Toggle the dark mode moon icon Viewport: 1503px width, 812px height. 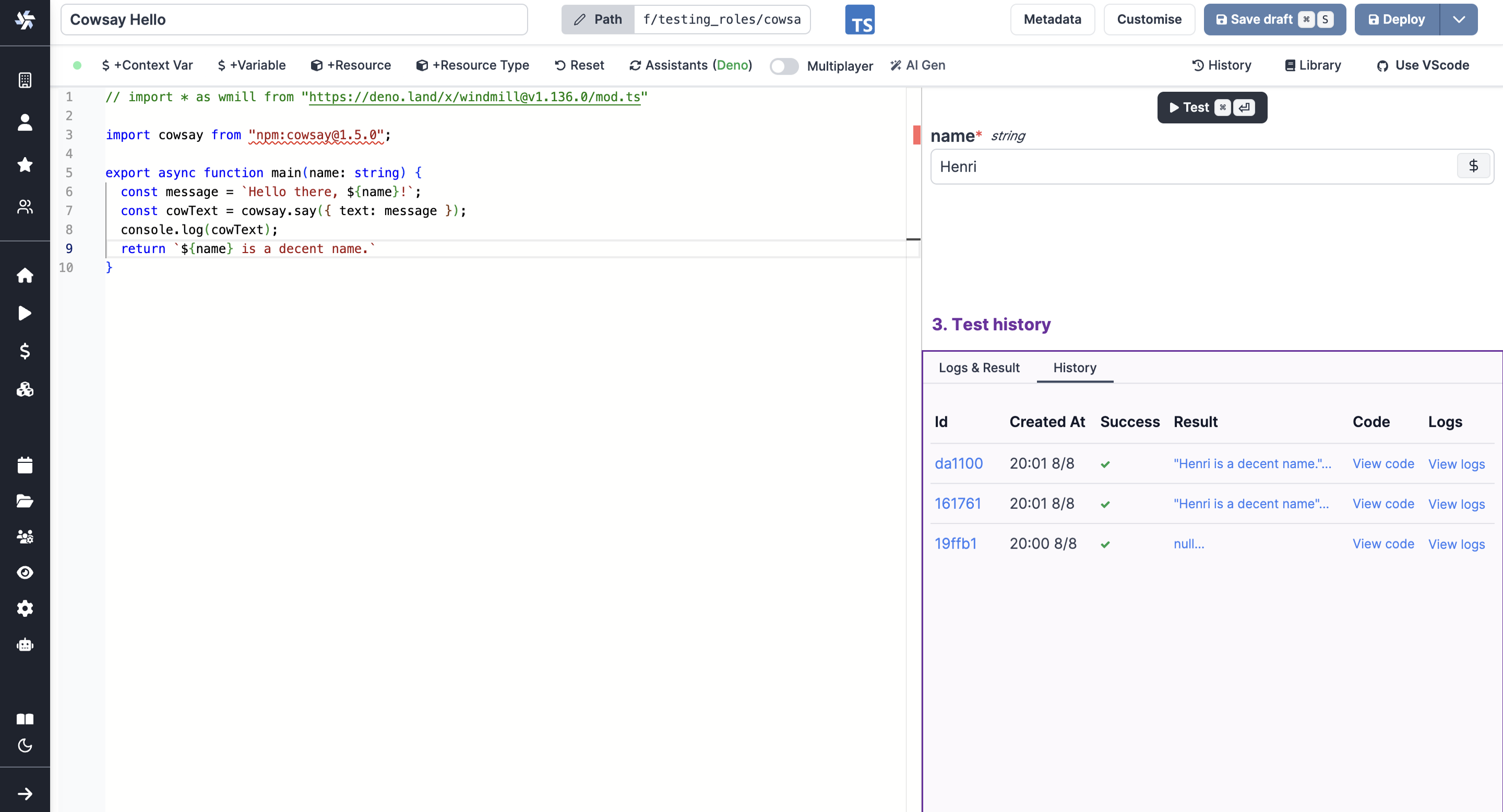25,745
